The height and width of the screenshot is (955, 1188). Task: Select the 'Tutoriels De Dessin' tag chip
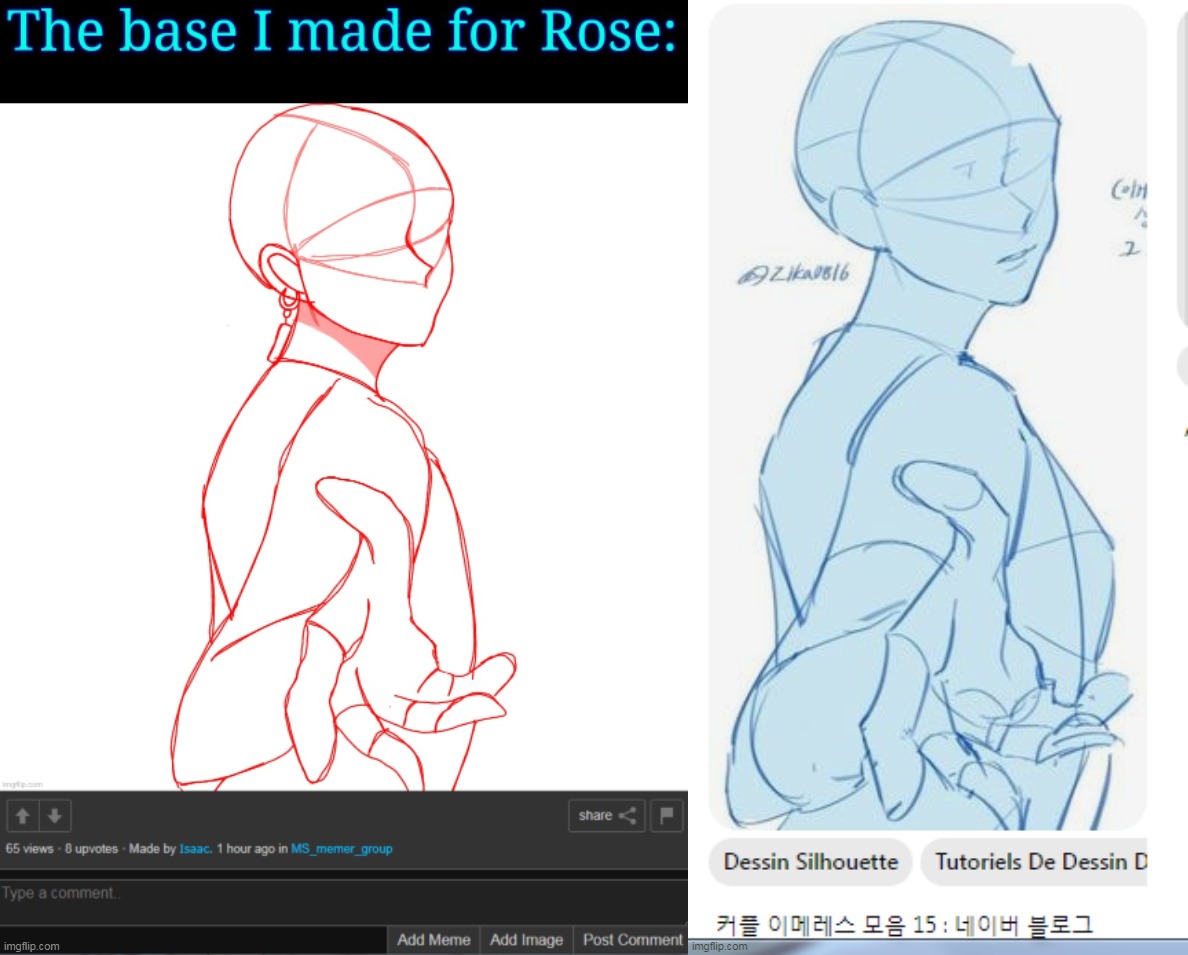click(1033, 862)
